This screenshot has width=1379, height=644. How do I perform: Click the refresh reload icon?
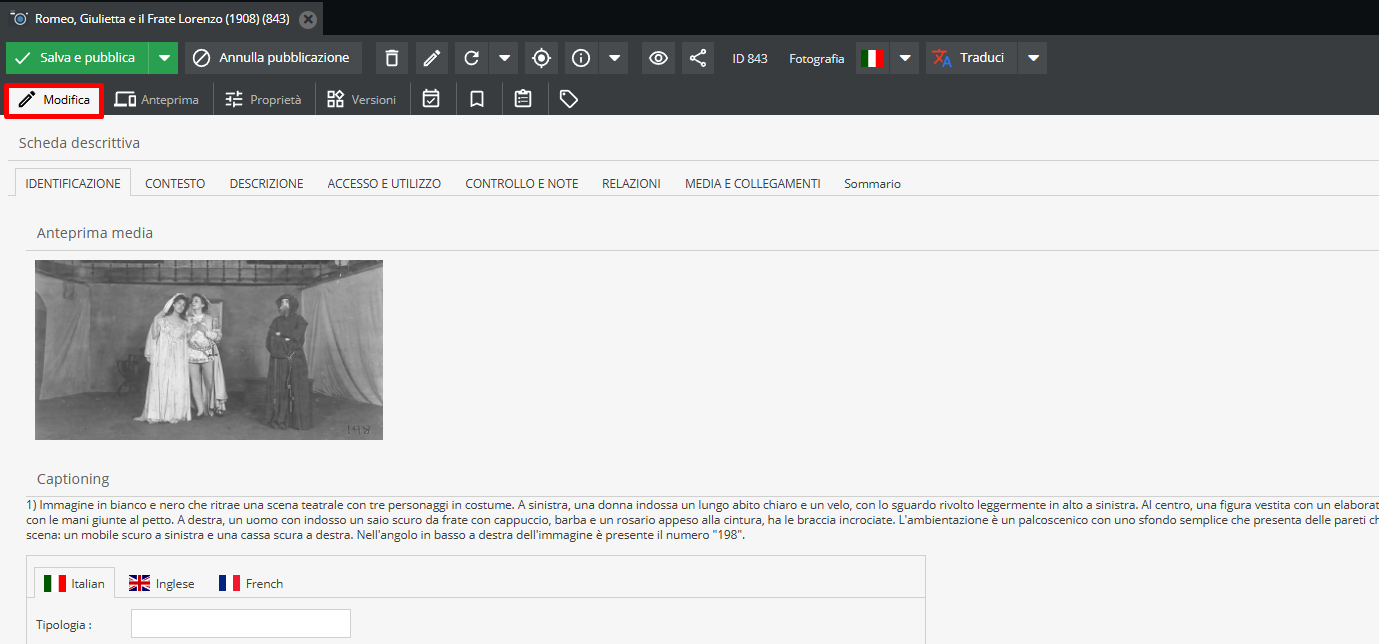point(472,58)
